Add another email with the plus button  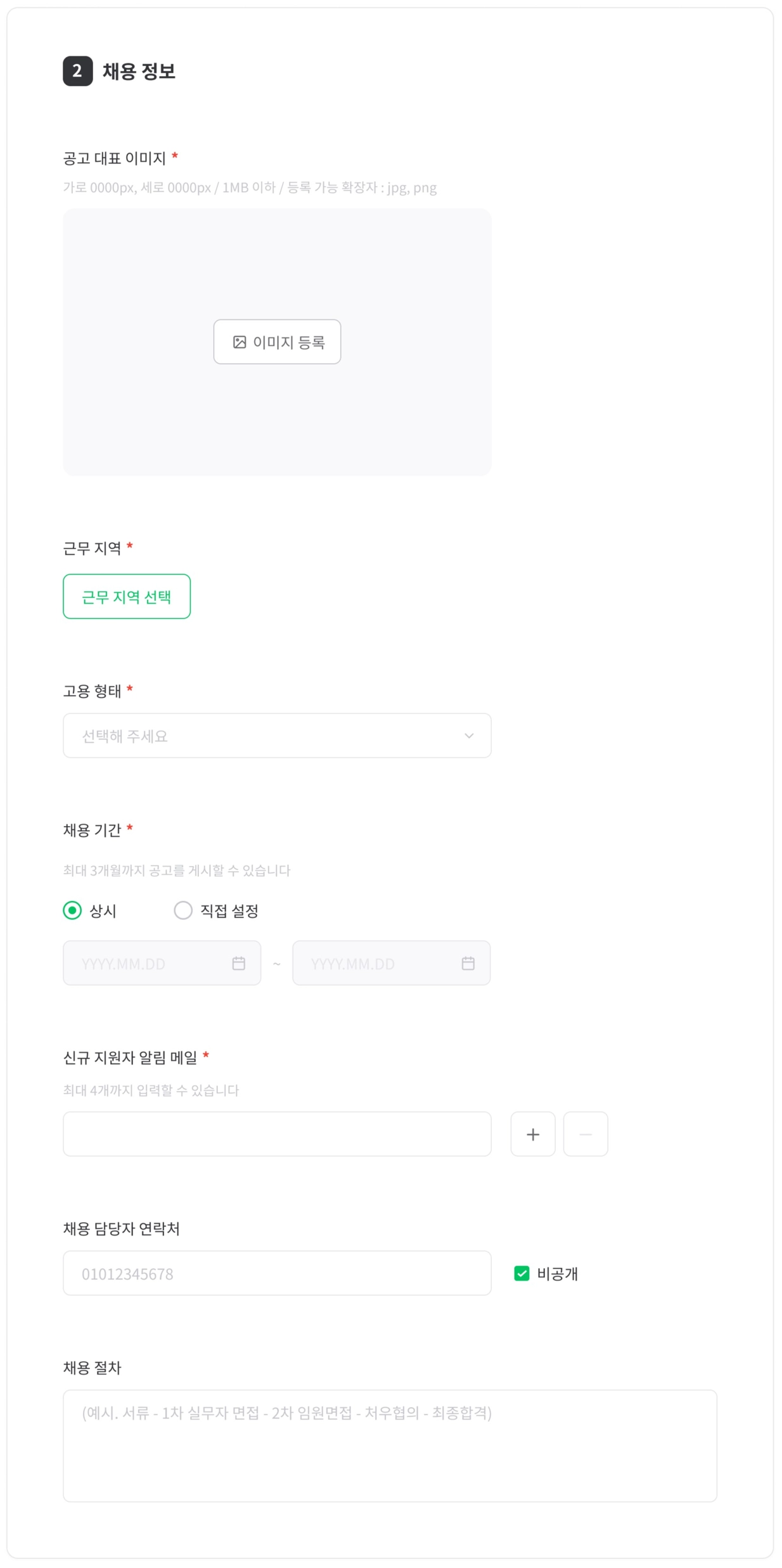(x=533, y=1134)
